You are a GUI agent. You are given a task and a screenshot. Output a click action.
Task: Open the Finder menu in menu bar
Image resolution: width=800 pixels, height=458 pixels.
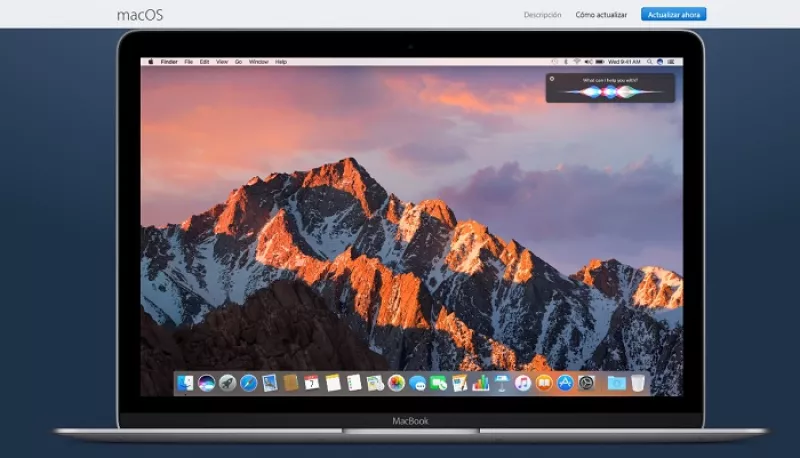click(x=169, y=62)
